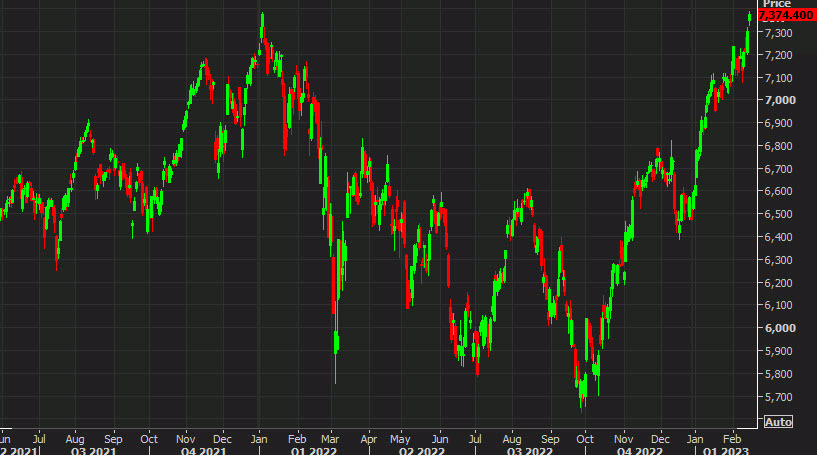Click the 5,700 price axis label
This screenshot has height=455, width=817.
pyautogui.click(x=779, y=397)
